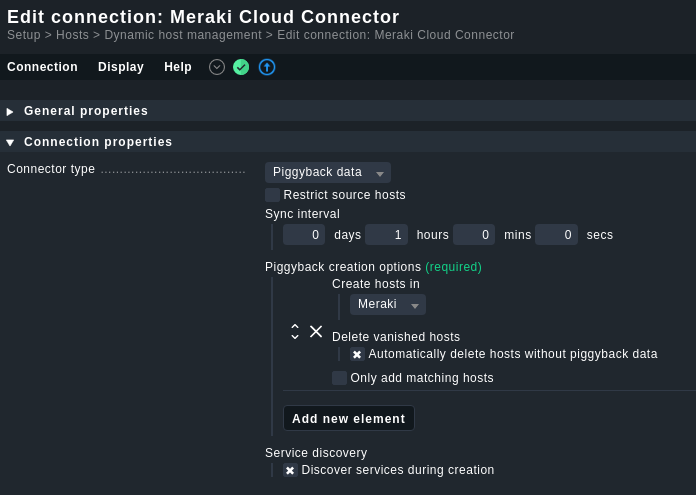The height and width of the screenshot is (495, 696).
Task: Uncheck Automatically delete hosts without piggyback data
Action: pos(357,354)
